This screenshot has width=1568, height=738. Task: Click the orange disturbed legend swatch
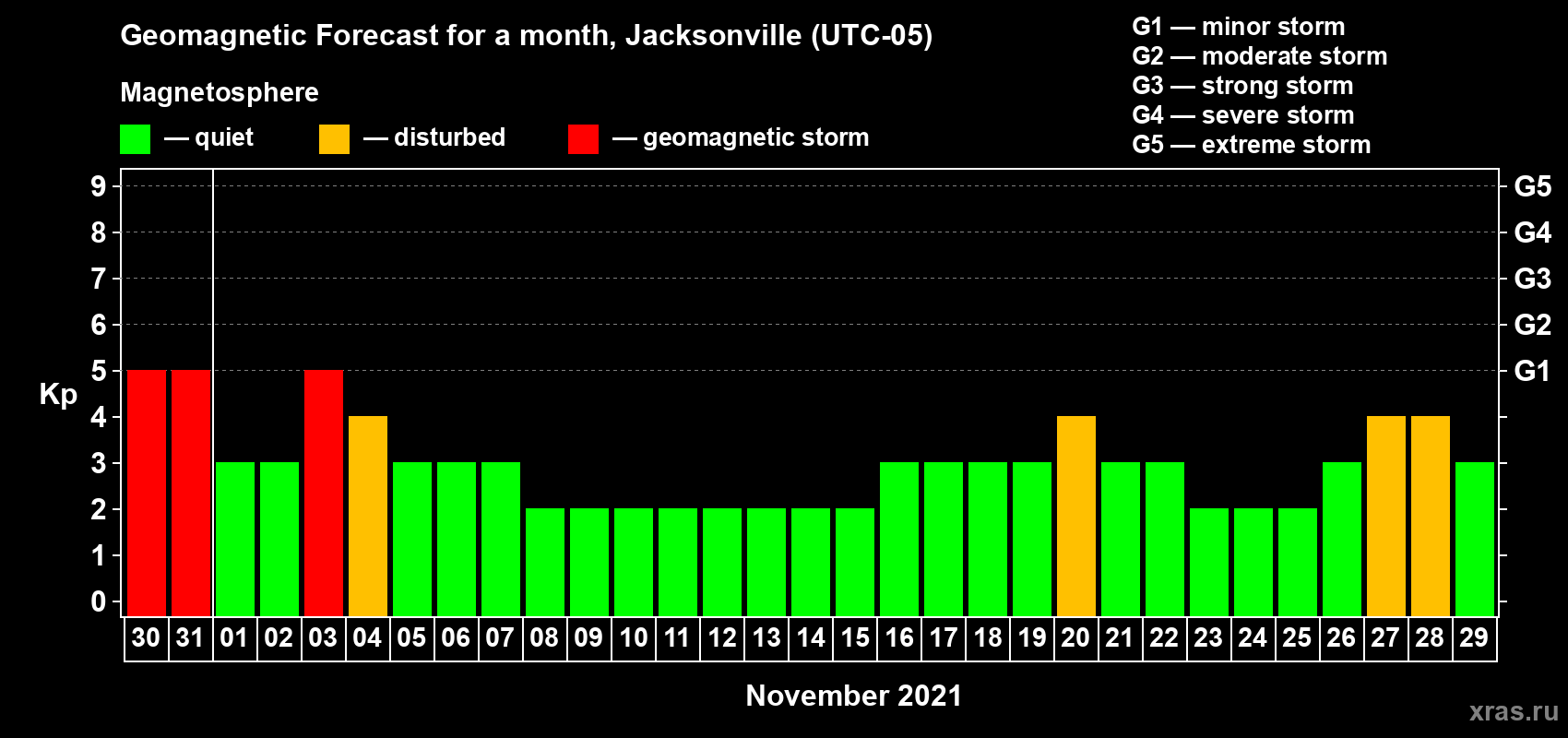[x=334, y=139]
